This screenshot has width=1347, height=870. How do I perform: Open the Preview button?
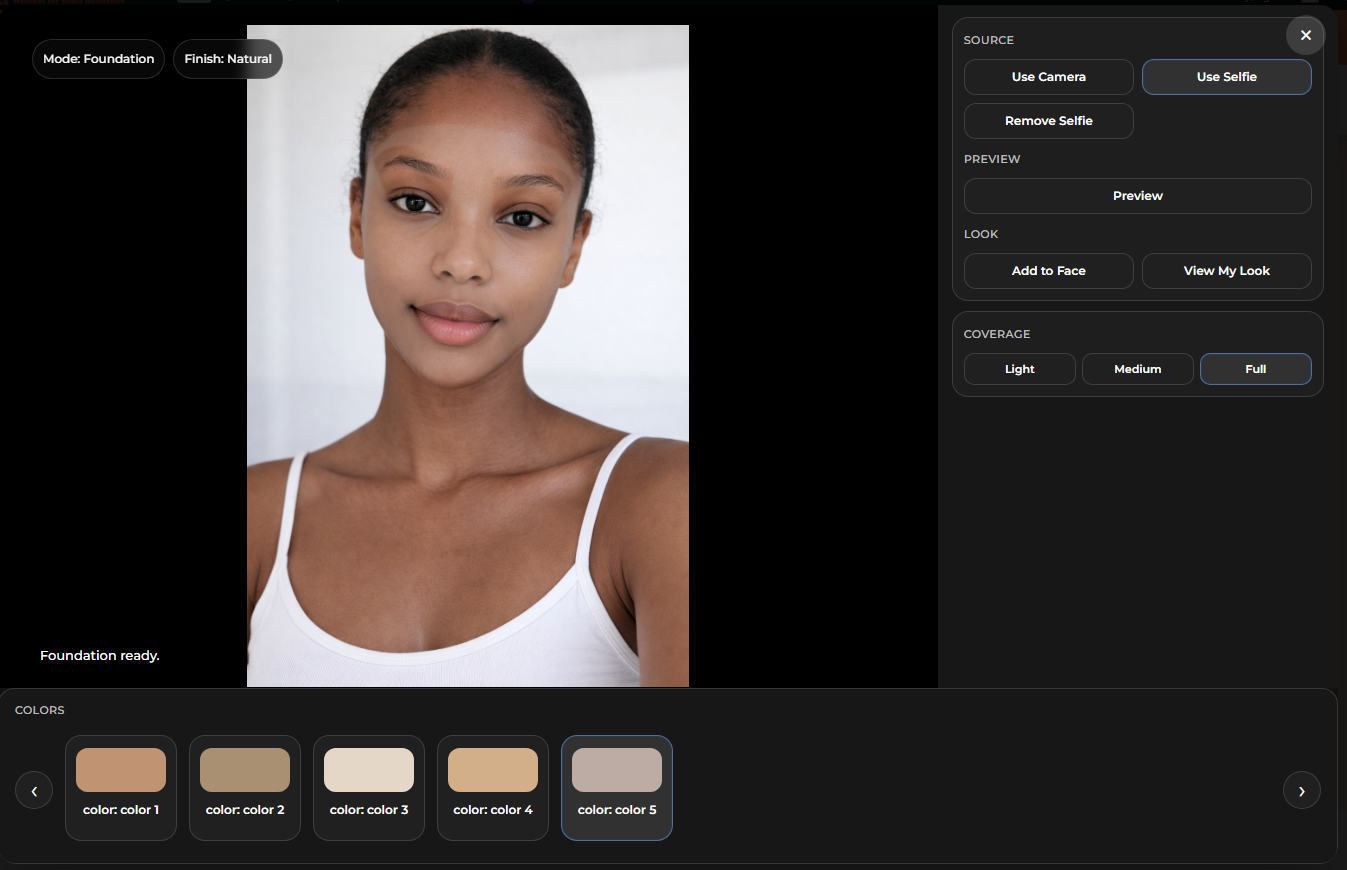(x=1137, y=196)
